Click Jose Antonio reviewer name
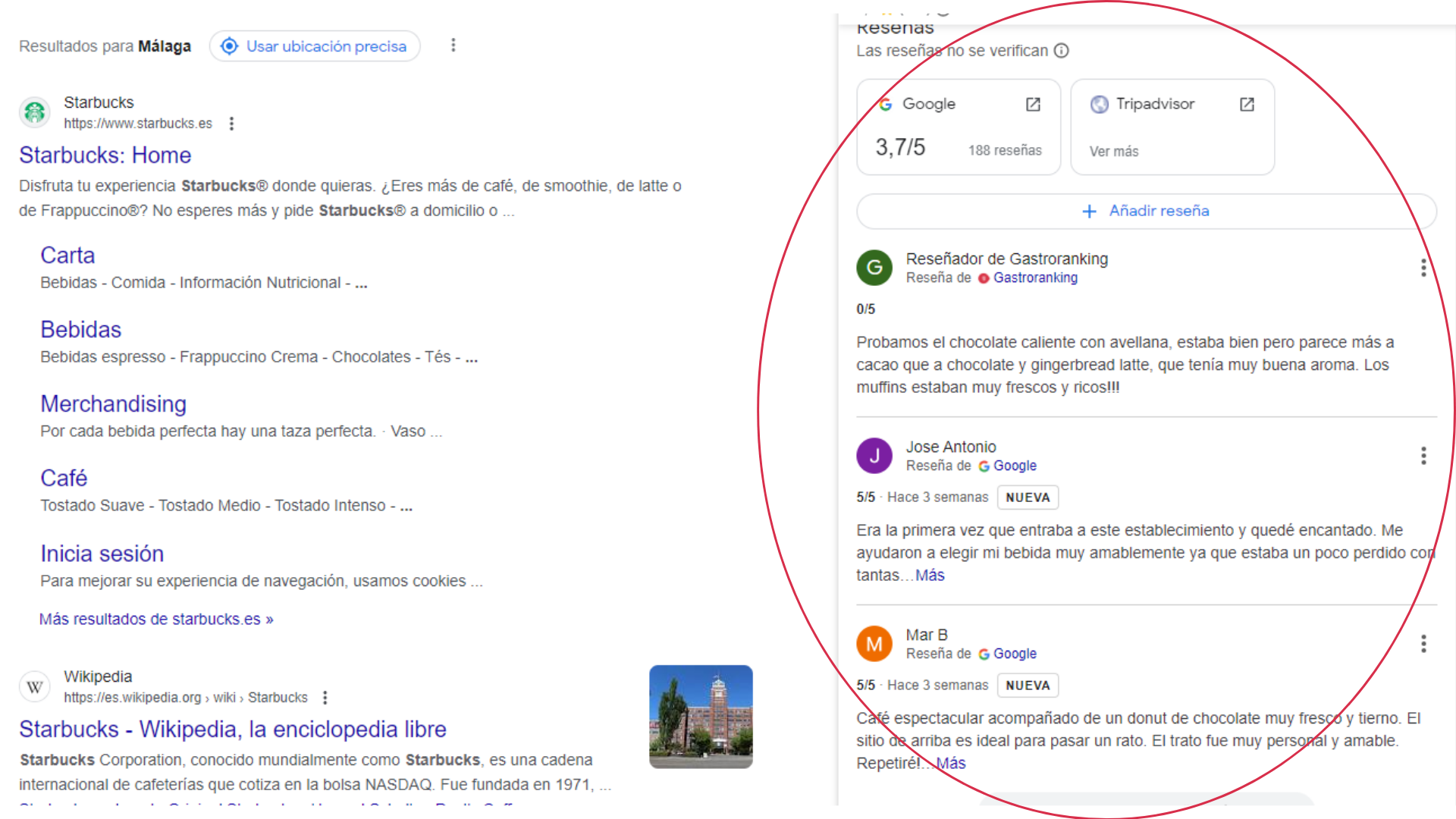This screenshot has width=1456, height=819. (951, 447)
